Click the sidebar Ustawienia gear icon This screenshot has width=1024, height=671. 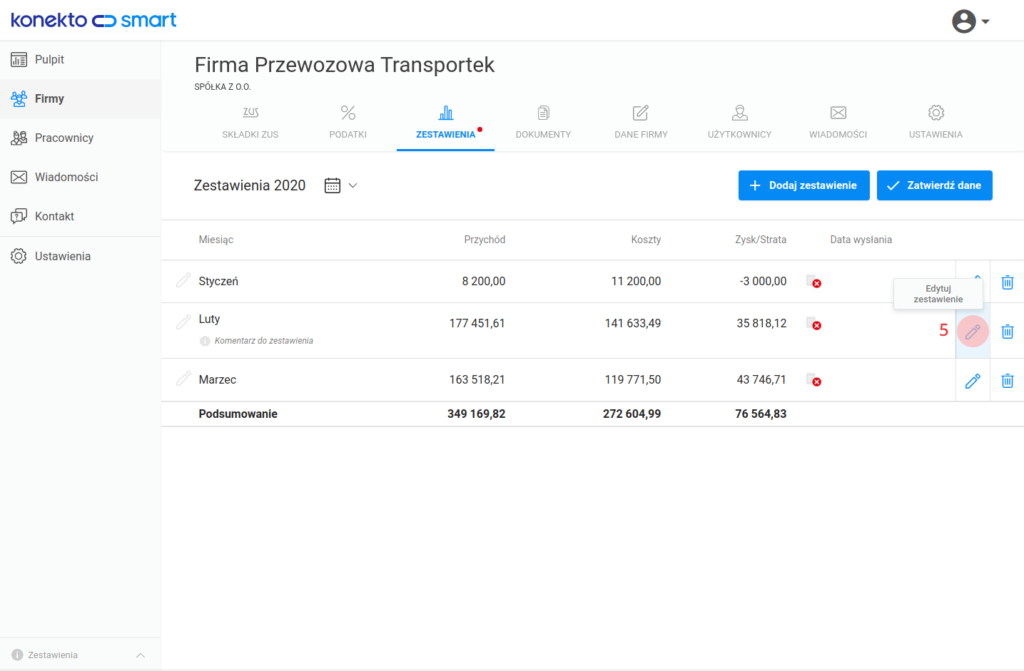click(19, 256)
